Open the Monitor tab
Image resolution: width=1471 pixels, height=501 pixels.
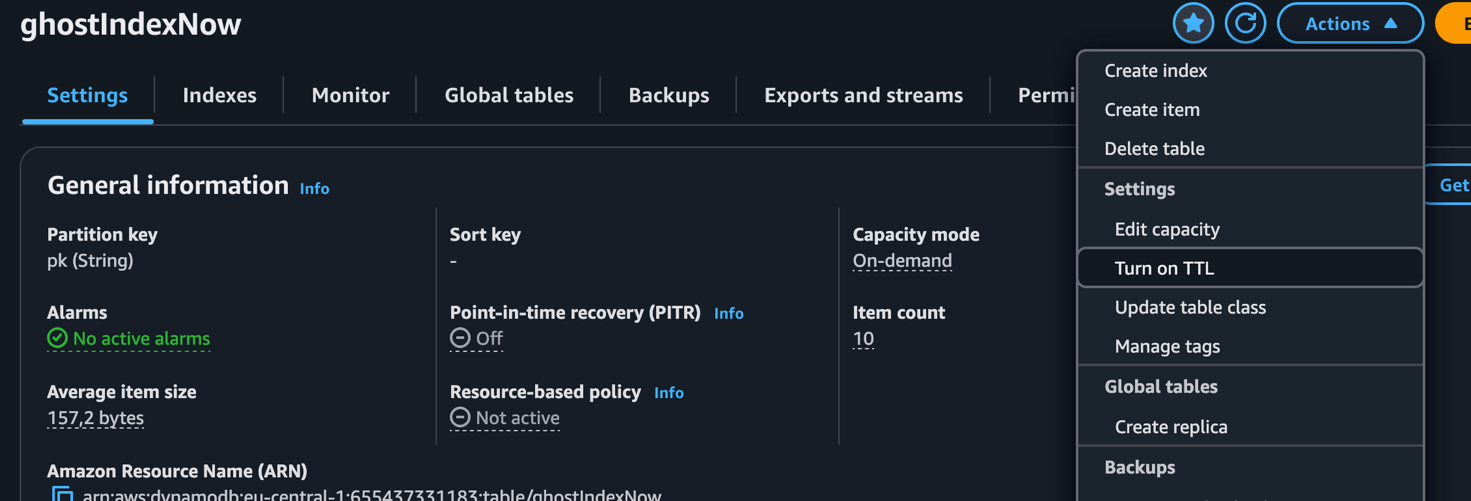[350, 95]
